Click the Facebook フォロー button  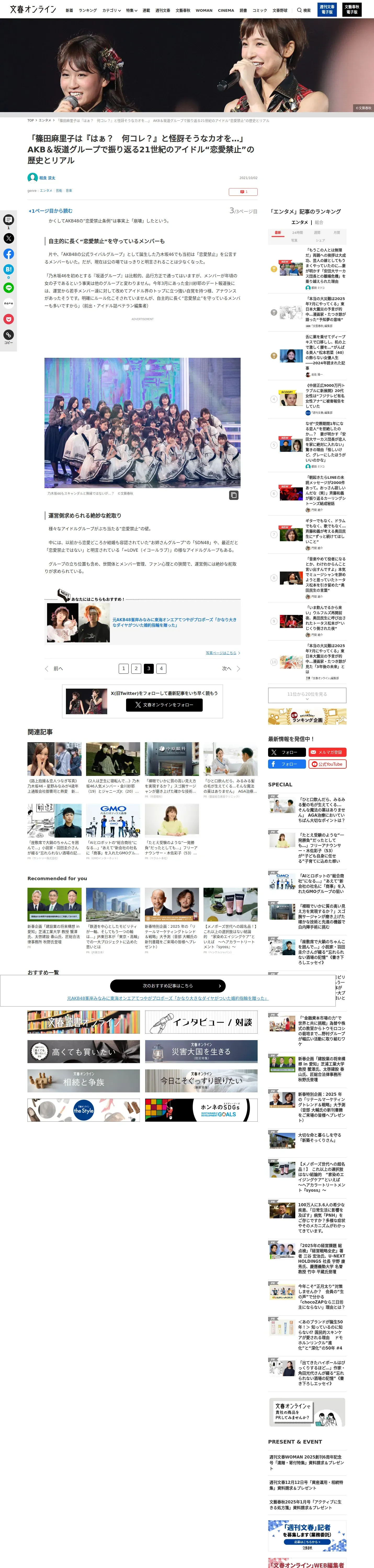(287, 764)
